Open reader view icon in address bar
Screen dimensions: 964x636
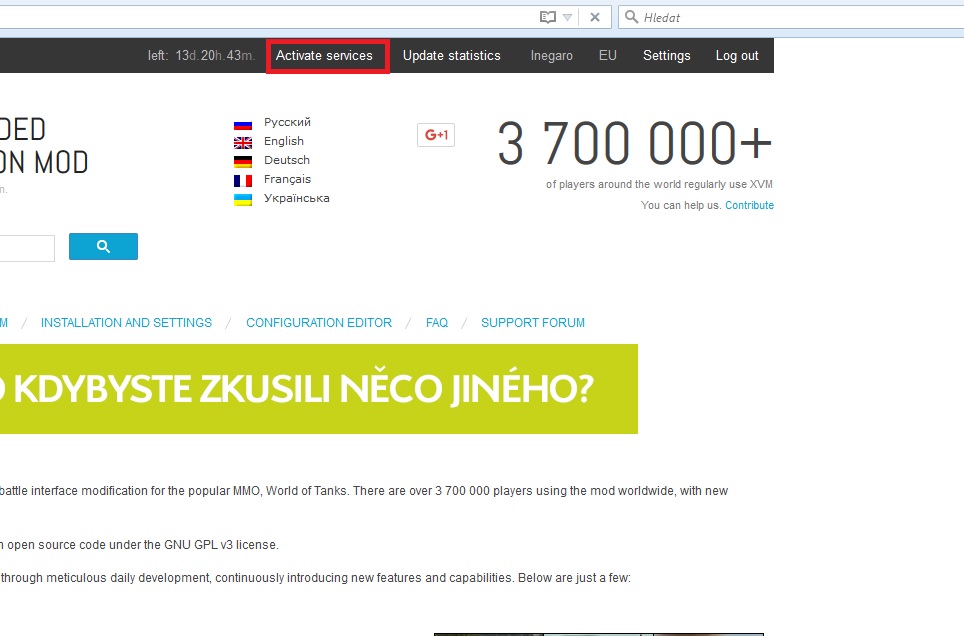[547, 17]
